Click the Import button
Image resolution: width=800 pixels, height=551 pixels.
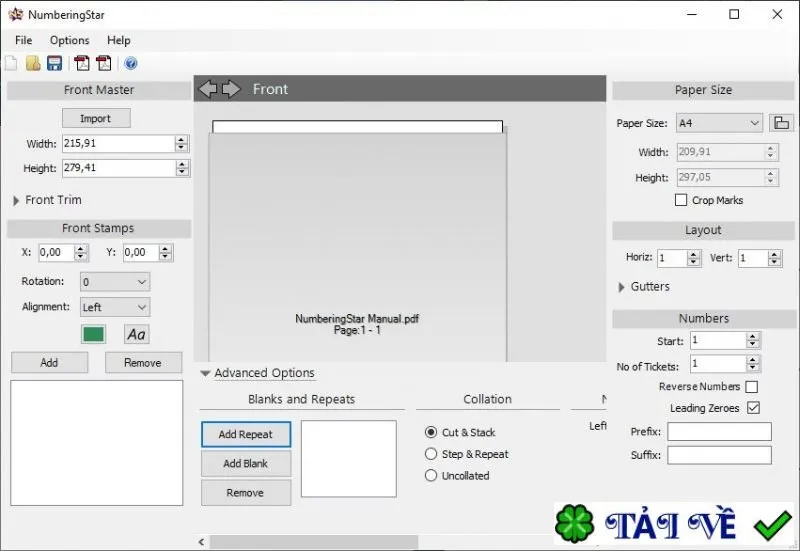point(96,118)
